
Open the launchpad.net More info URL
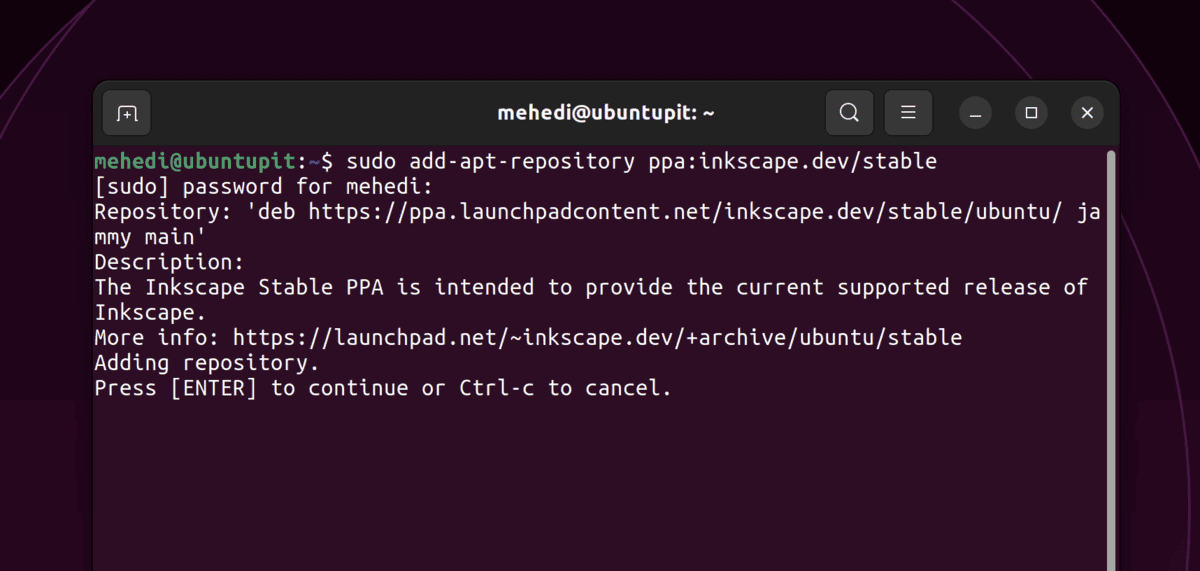click(597, 338)
